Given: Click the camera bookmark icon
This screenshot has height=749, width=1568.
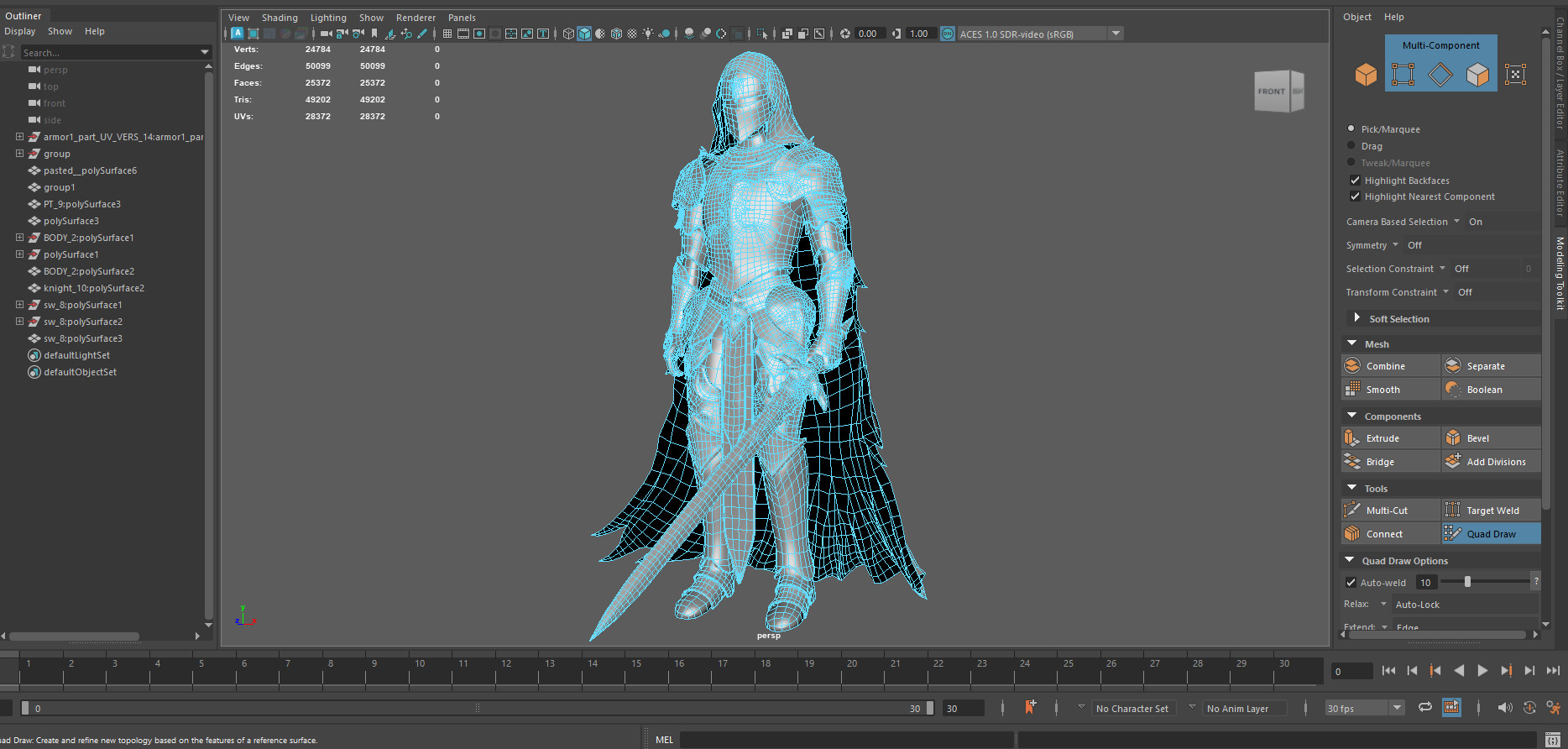Looking at the screenshot, I should point(374,34).
